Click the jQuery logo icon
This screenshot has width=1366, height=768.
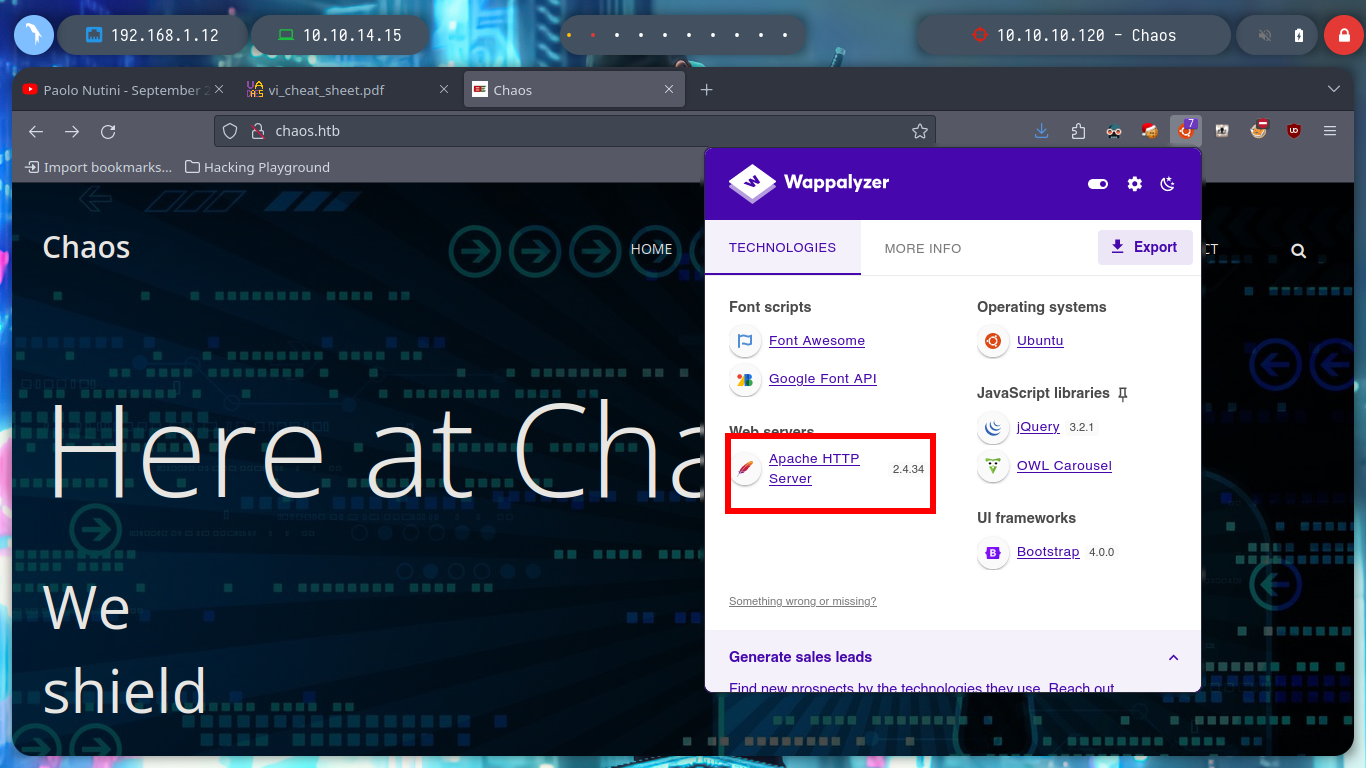click(x=993, y=428)
